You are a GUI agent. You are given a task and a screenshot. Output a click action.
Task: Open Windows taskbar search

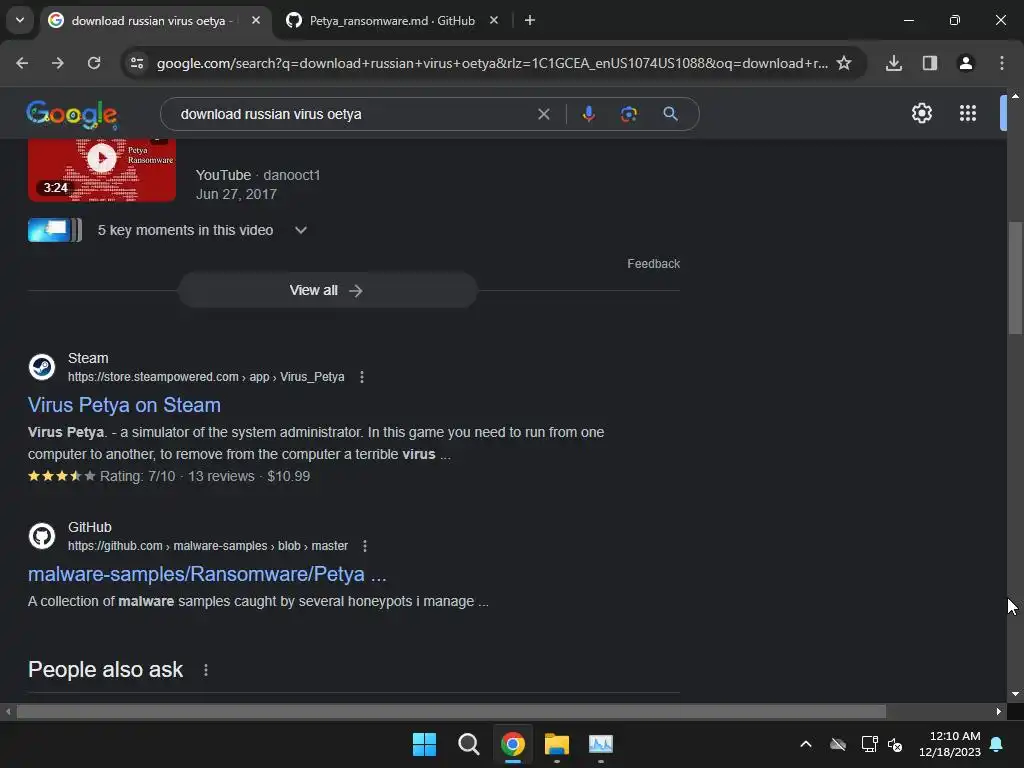point(468,744)
